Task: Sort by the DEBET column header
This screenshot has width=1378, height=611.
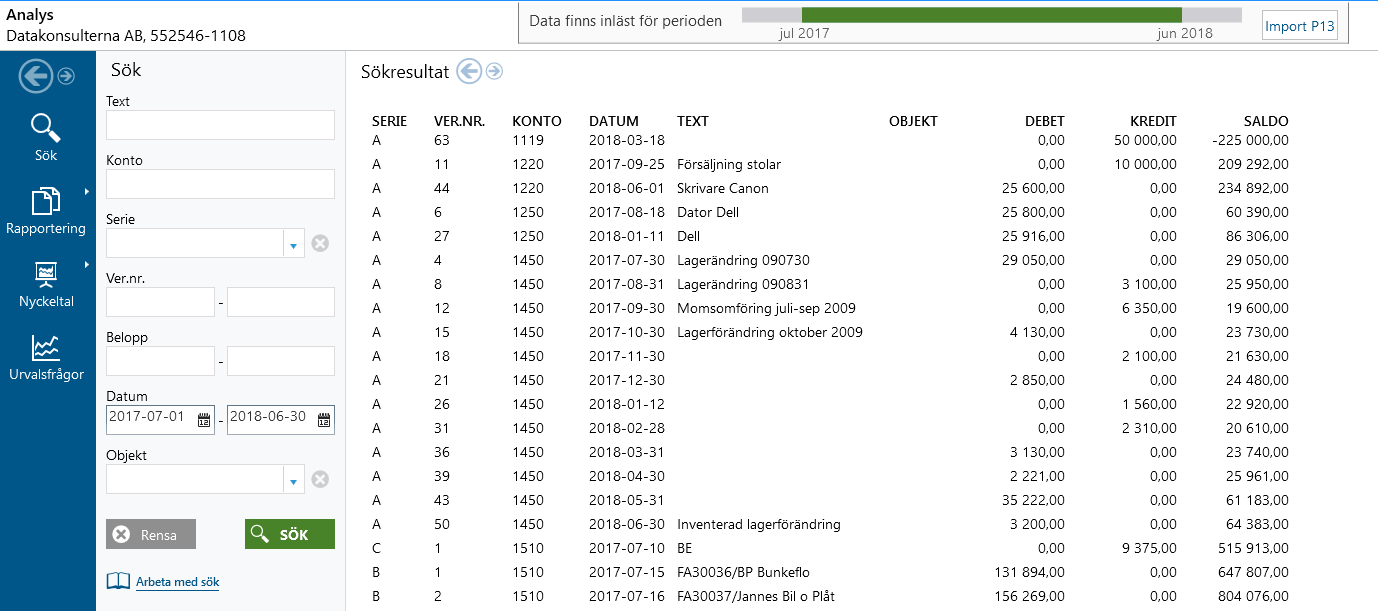Action: point(1045,121)
